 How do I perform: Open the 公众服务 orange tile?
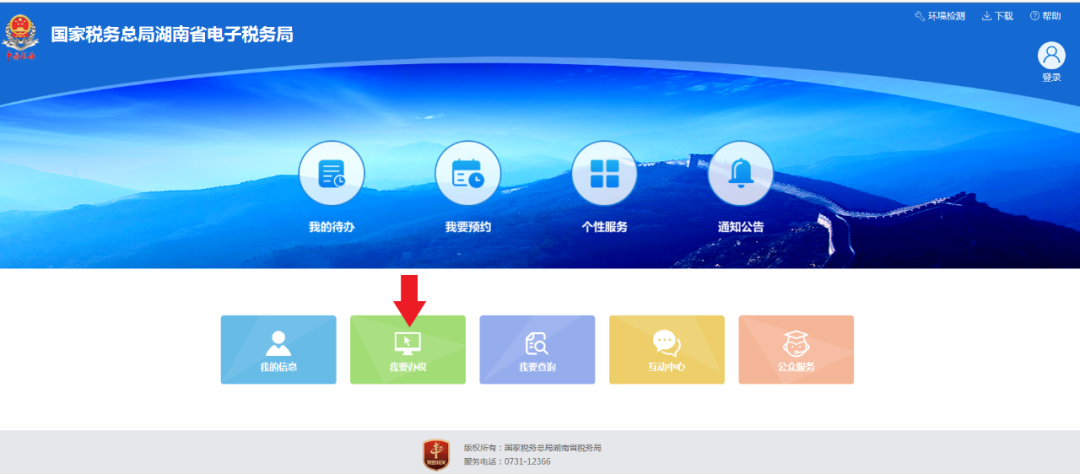tap(796, 349)
